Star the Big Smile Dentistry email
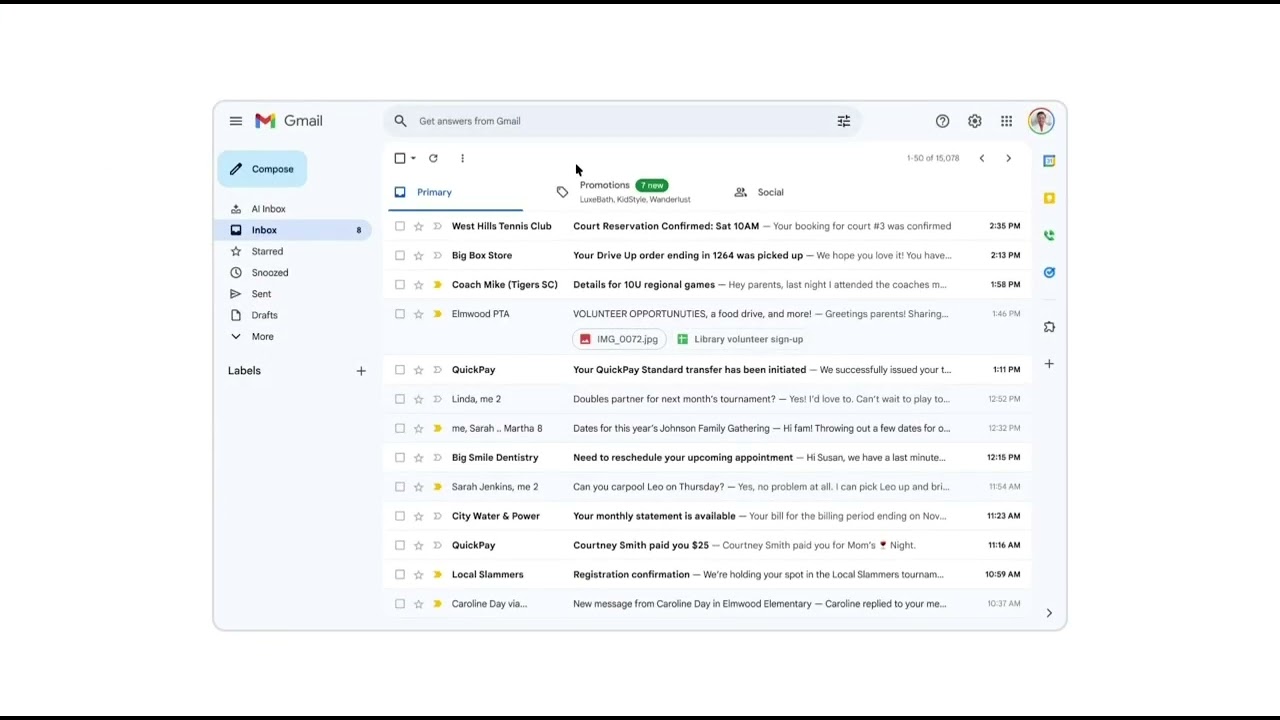Screen dimensions: 1280x720 click(x=419, y=457)
